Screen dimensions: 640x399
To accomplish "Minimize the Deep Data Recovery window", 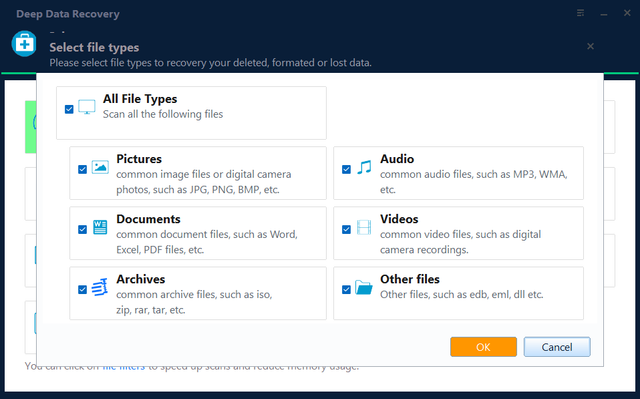I will click(x=604, y=14).
